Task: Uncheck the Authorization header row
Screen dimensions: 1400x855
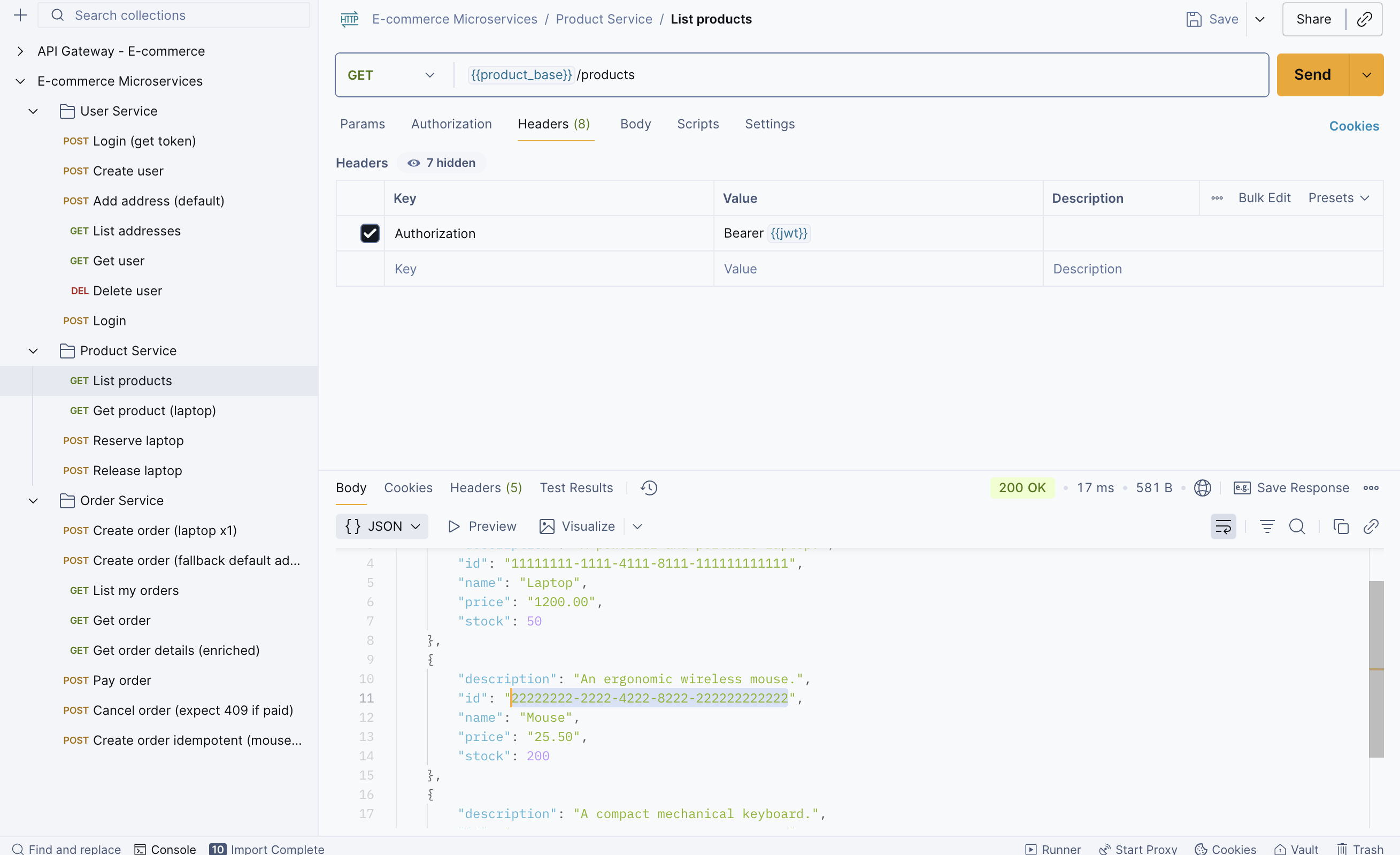Action: click(370, 233)
